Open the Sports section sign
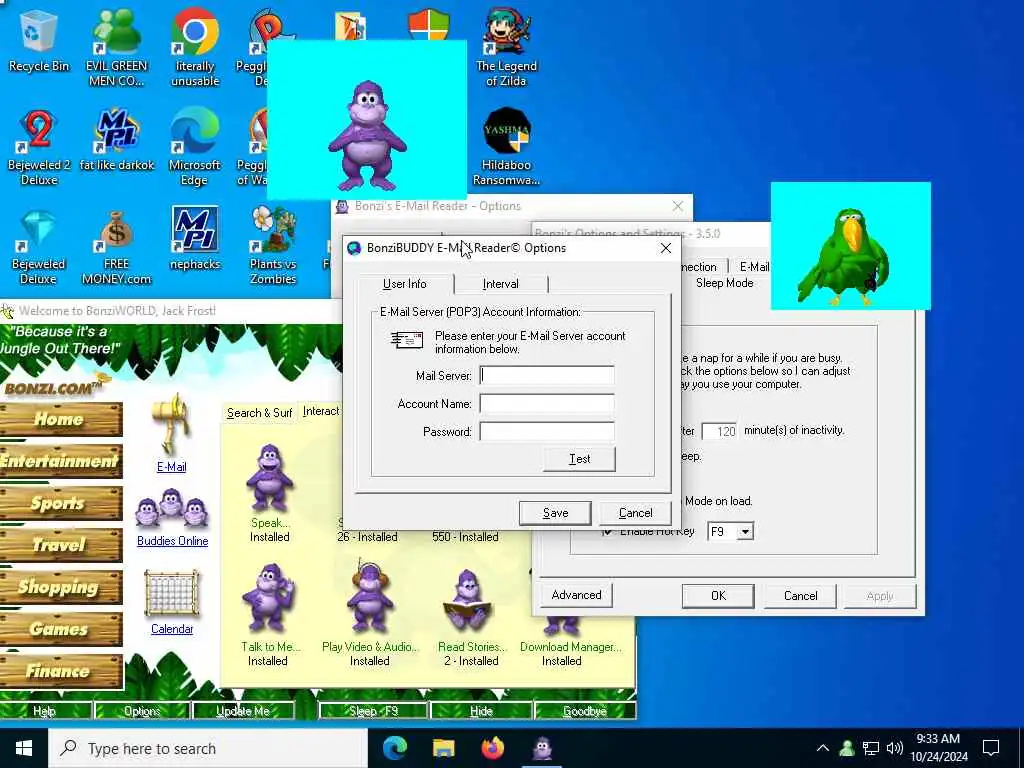1024x768 pixels. tap(61, 503)
